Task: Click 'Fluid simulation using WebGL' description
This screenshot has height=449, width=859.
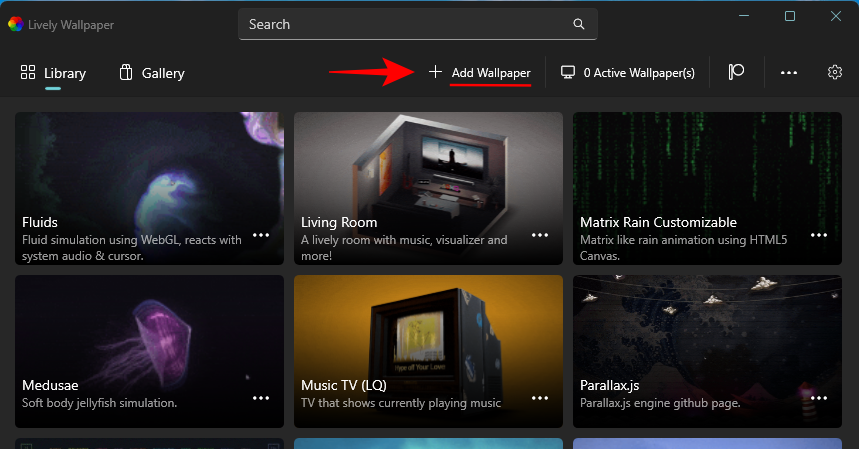Action: click(131, 247)
